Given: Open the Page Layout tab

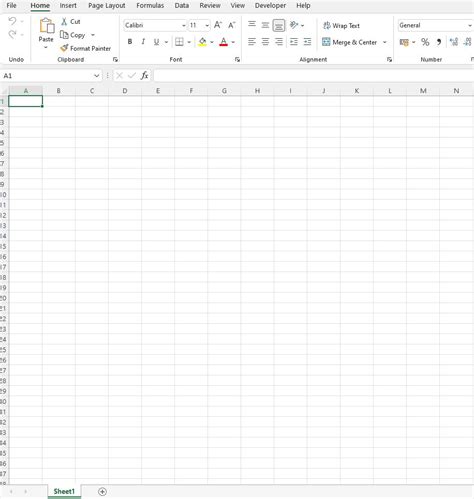Looking at the screenshot, I should click(107, 6).
